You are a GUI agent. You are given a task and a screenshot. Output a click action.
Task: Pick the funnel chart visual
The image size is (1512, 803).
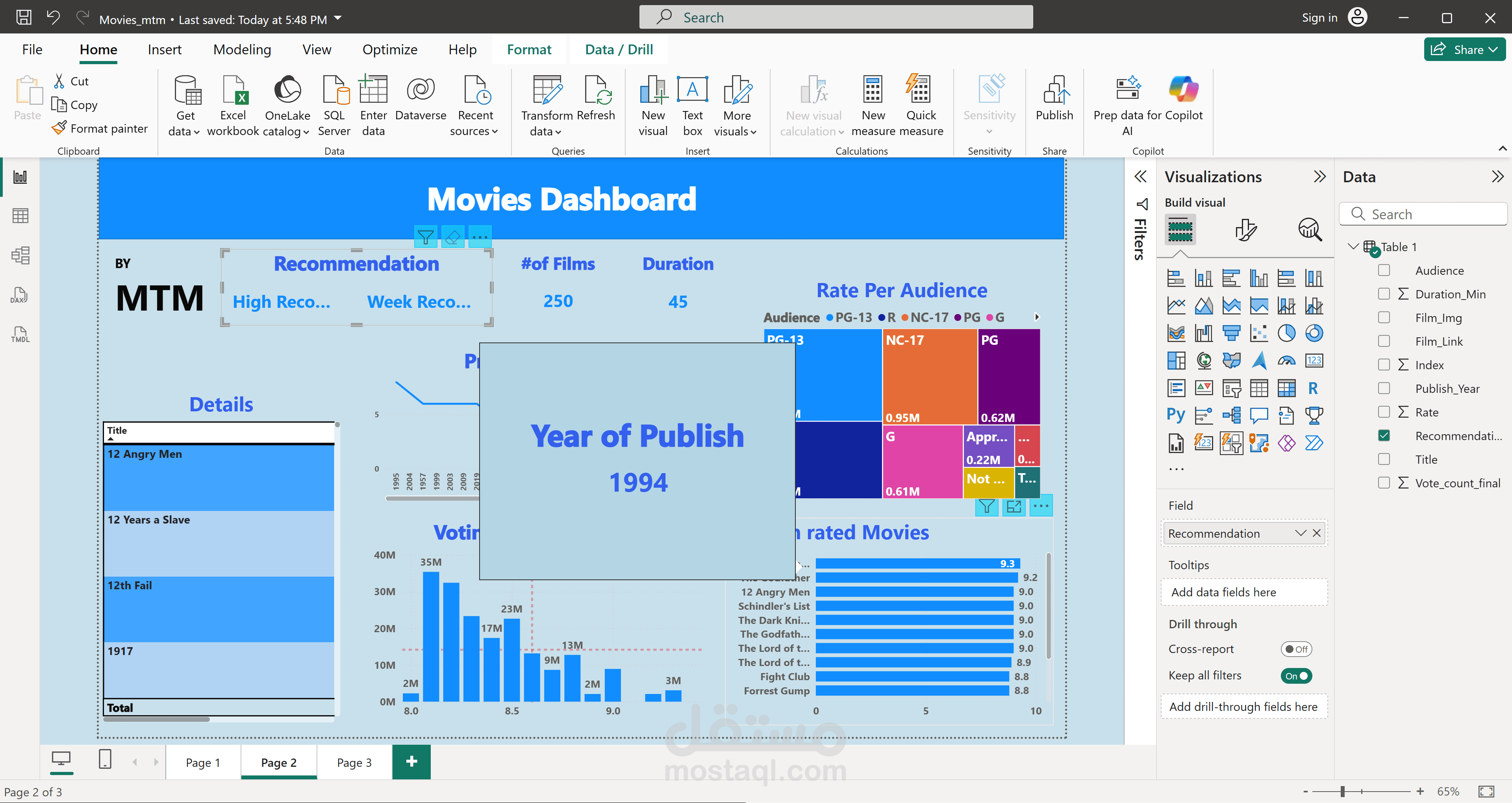click(1231, 333)
